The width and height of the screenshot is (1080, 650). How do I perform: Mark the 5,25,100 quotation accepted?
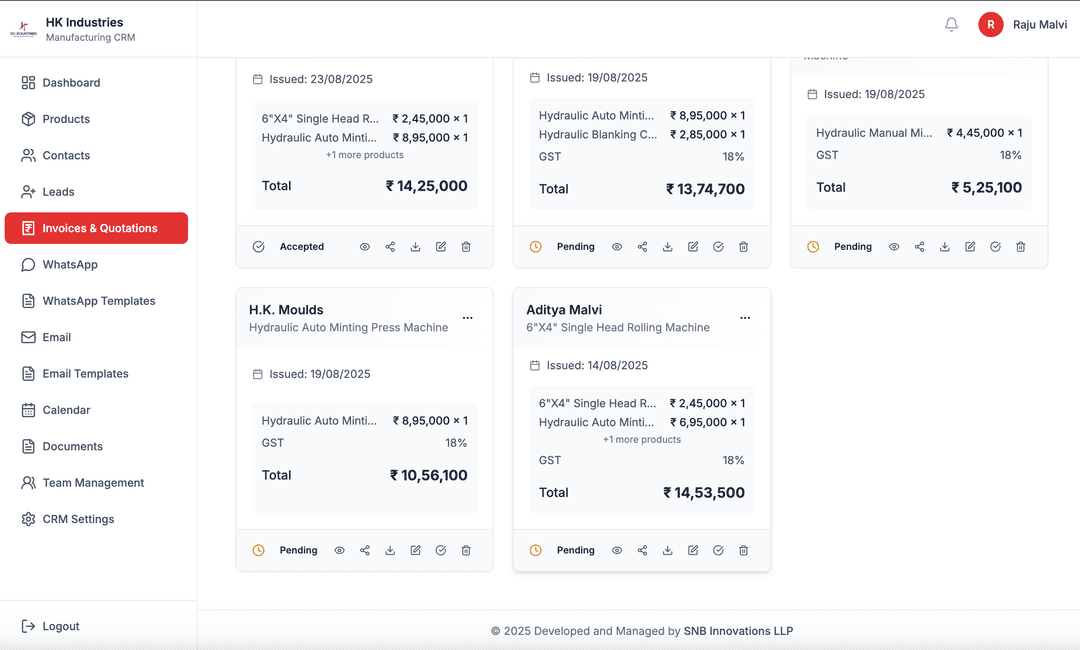(x=995, y=247)
